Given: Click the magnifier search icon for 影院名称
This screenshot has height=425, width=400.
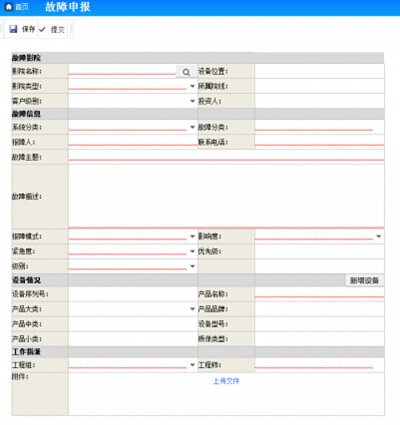Looking at the screenshot, I should click(x=186, y=72).
